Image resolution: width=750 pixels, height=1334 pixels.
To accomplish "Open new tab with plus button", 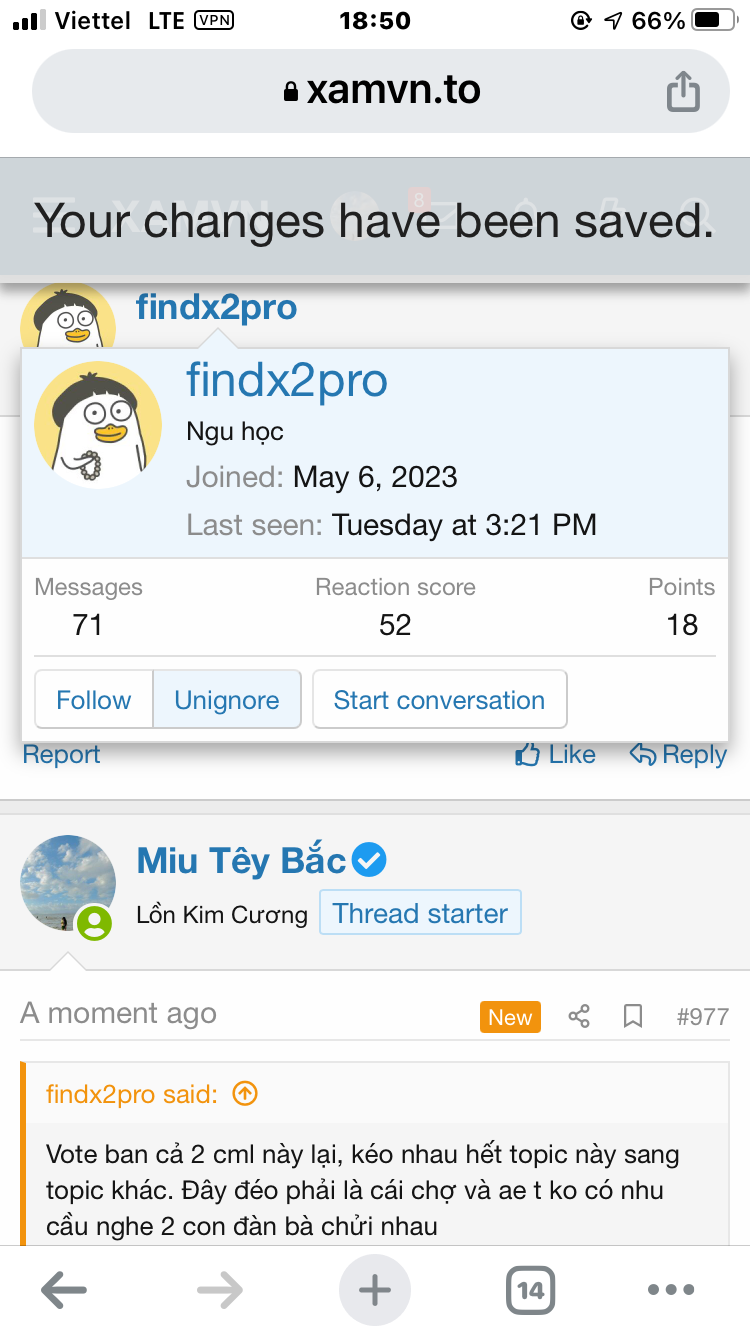I will (x=375, y=1290).
